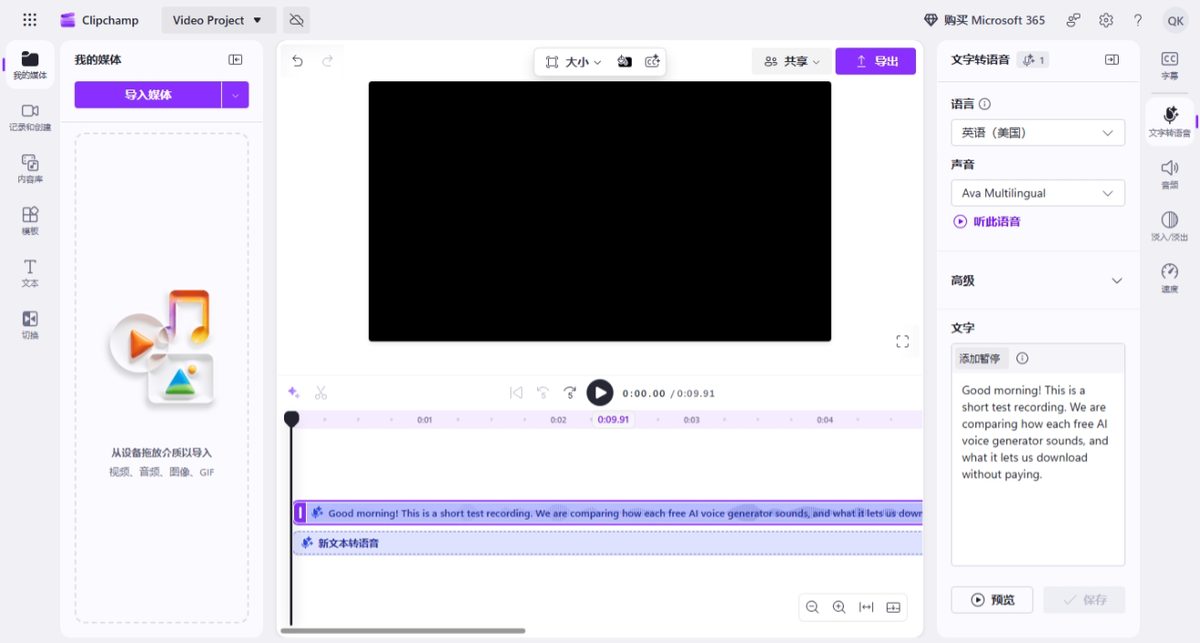Screen dimensions: 1200x643
Task: Open the 文字转语音 right sidebar tab
Action: 1170,121
